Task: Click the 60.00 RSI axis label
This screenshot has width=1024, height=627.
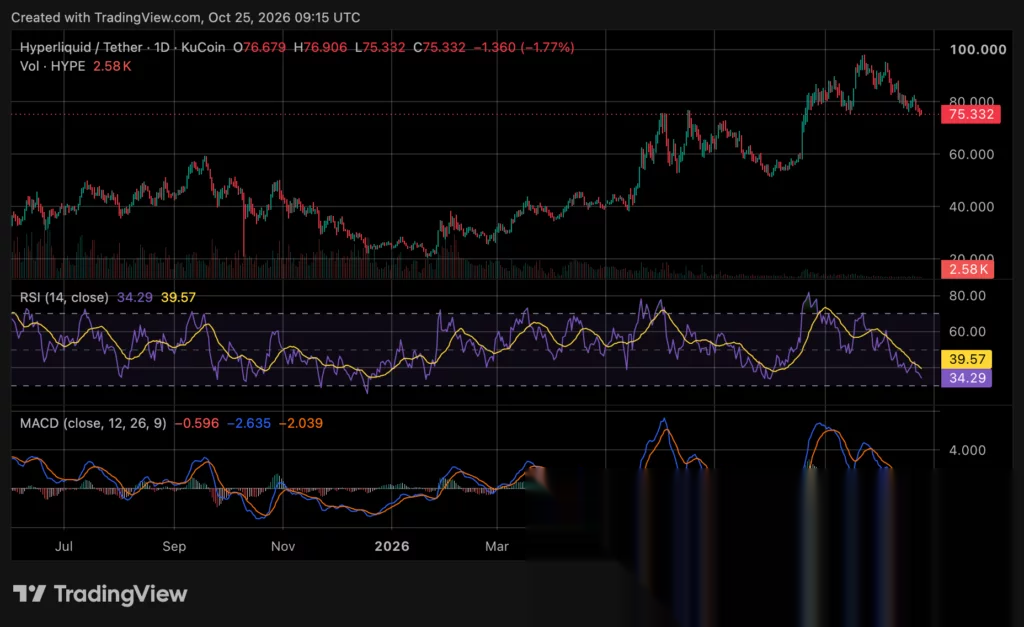Action: click(x=967, y=332)
